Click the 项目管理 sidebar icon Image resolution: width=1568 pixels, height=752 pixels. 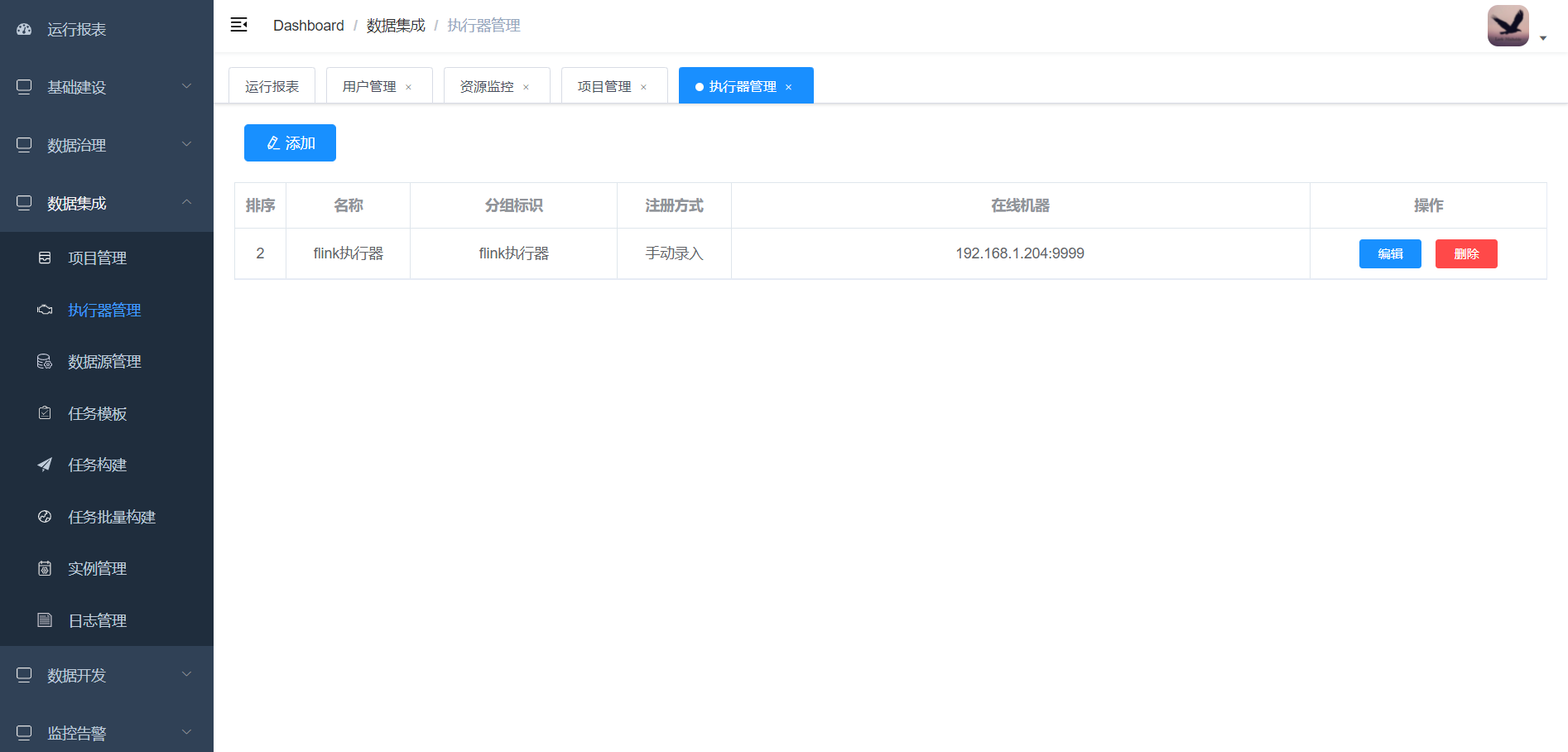pos(45,258)
